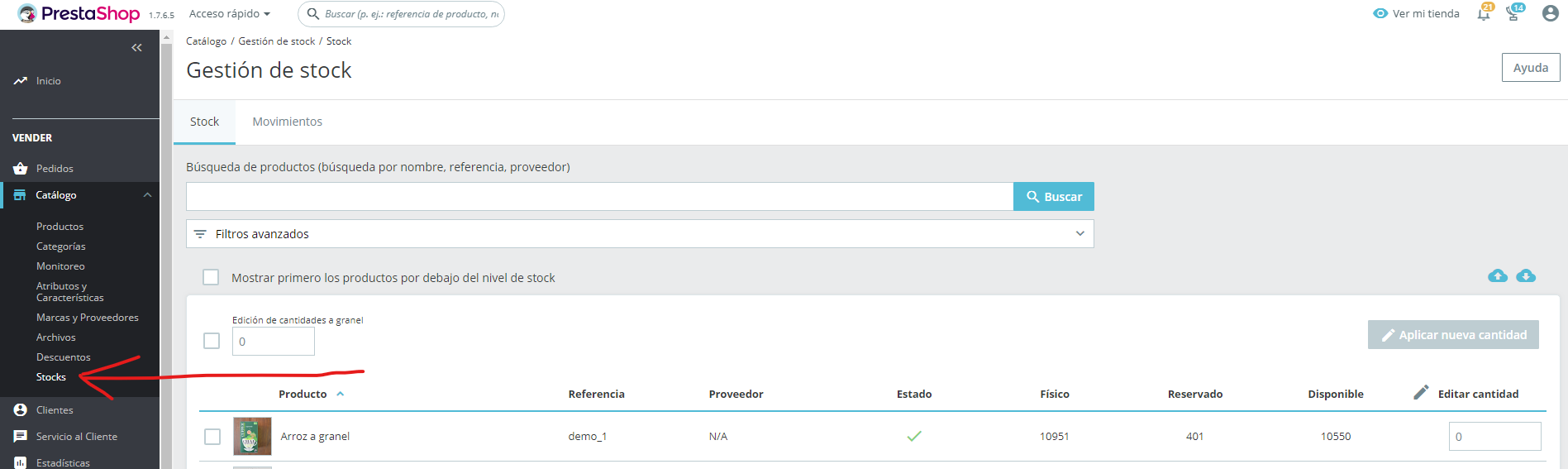Image resolution: width=1568 pixels, height=469 pixels.
Task: Open the Acceso rápido dropdown menu
Action: [230, 14]
